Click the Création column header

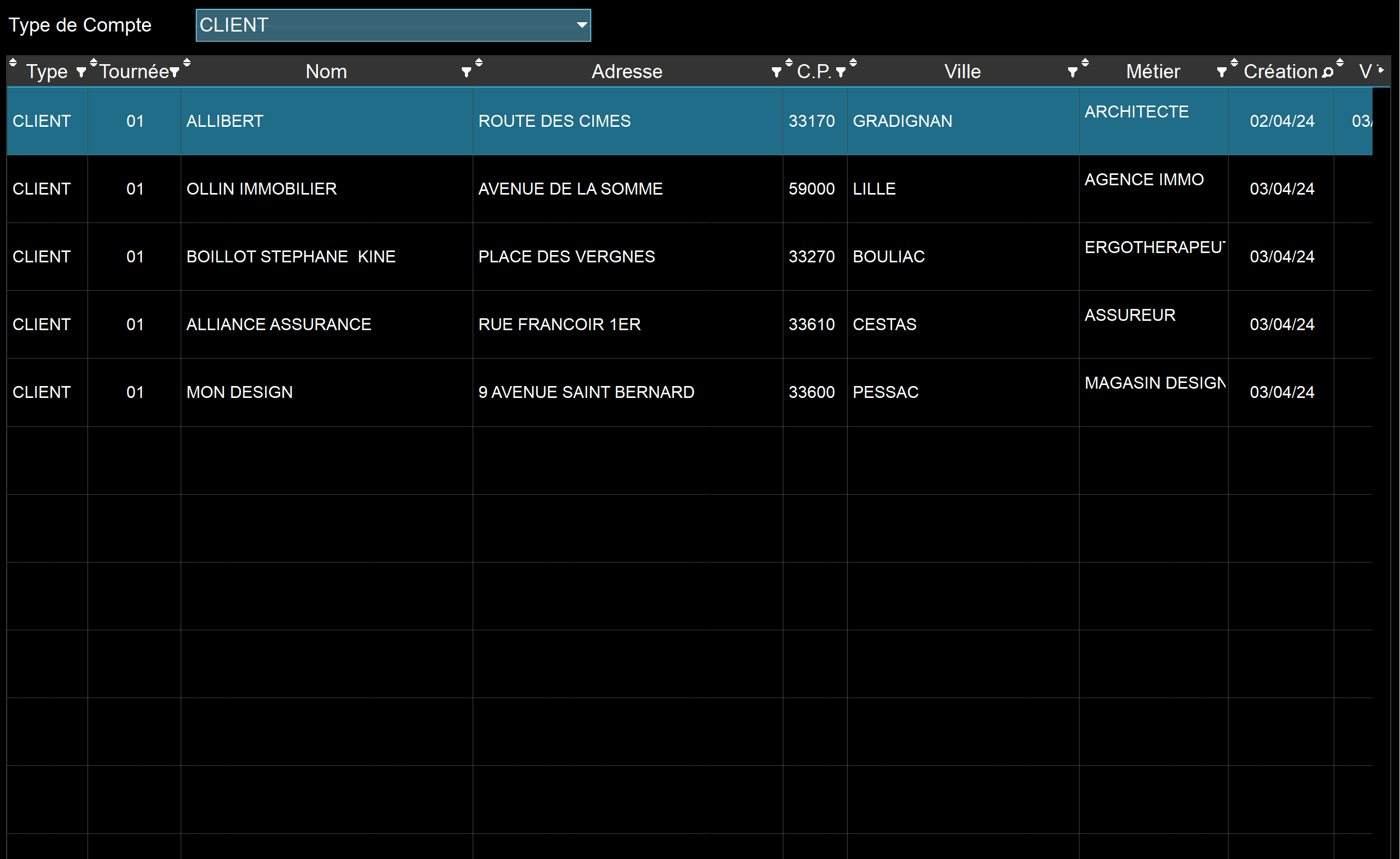(1280, 71)
